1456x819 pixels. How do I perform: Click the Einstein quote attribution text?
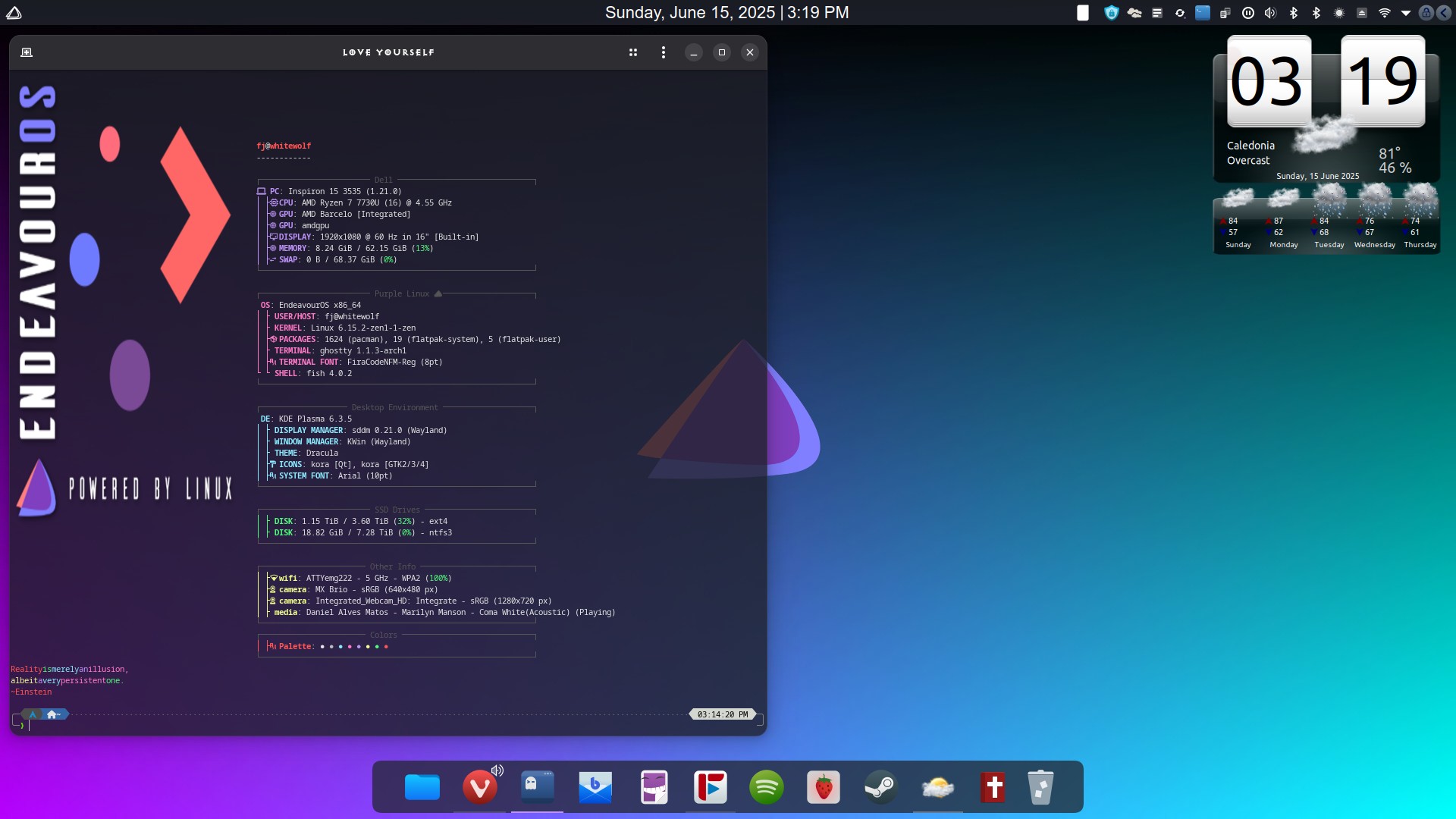[x=31, y=692]
